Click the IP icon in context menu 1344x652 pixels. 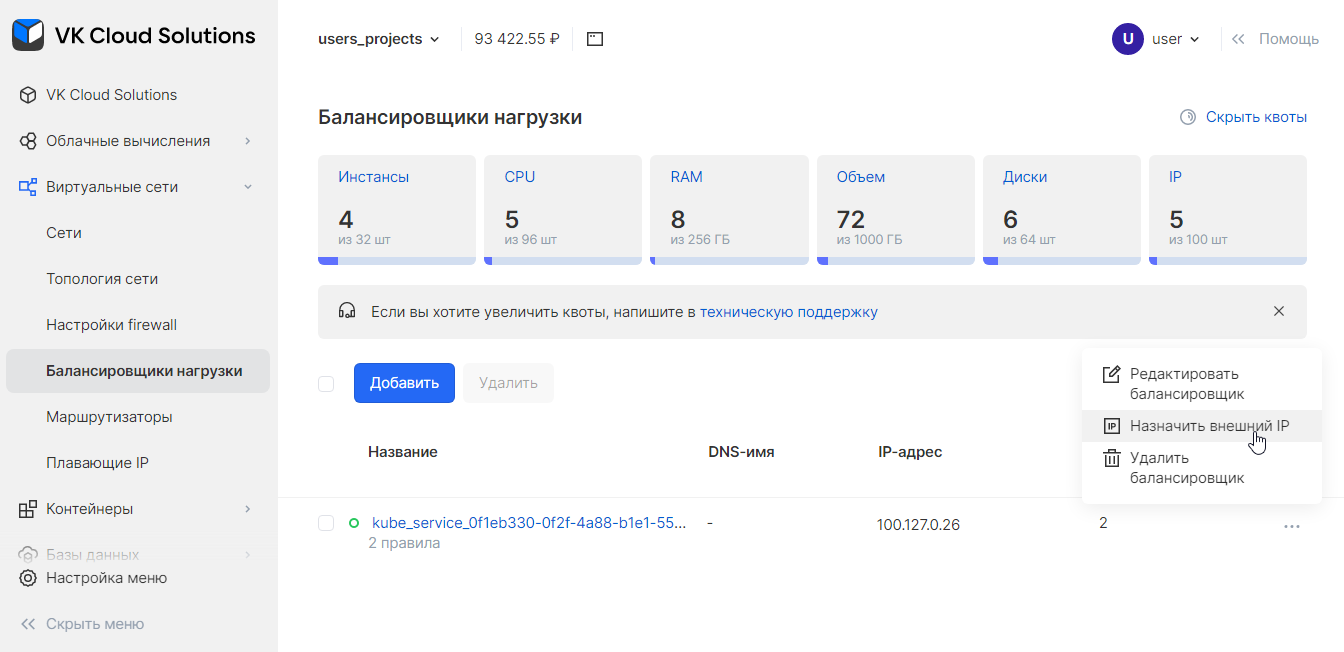tap(1111, 426)
